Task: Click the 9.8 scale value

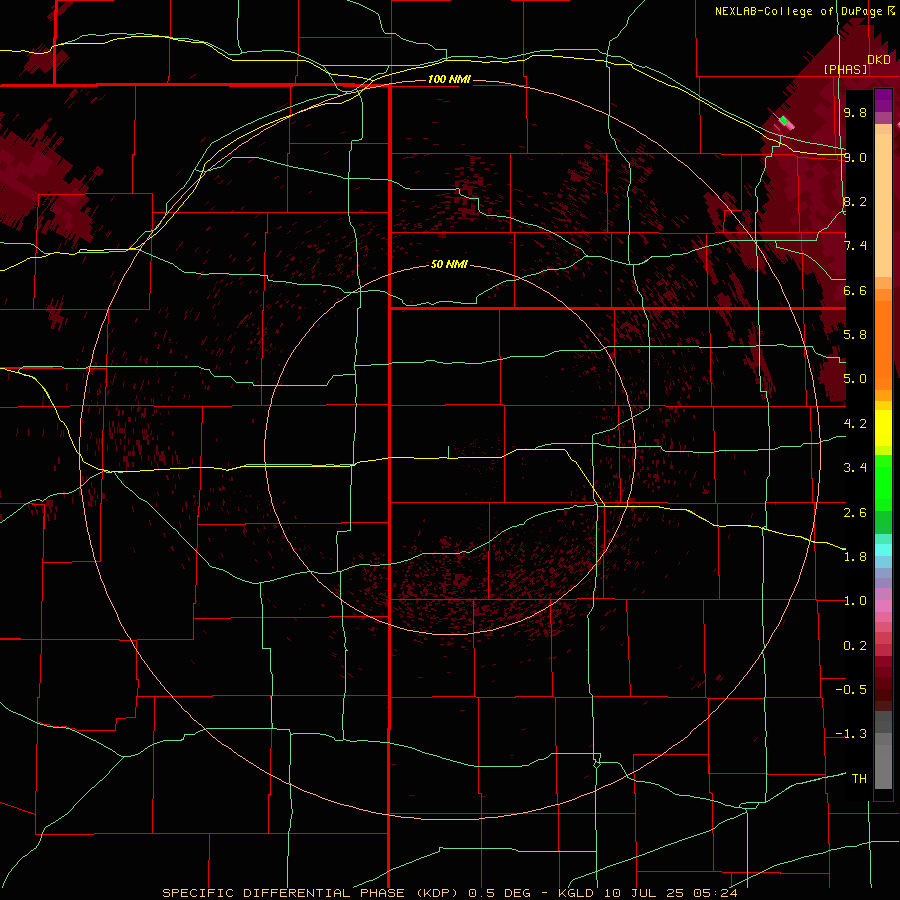Action: pyautogui.click(x=855, y=112)
